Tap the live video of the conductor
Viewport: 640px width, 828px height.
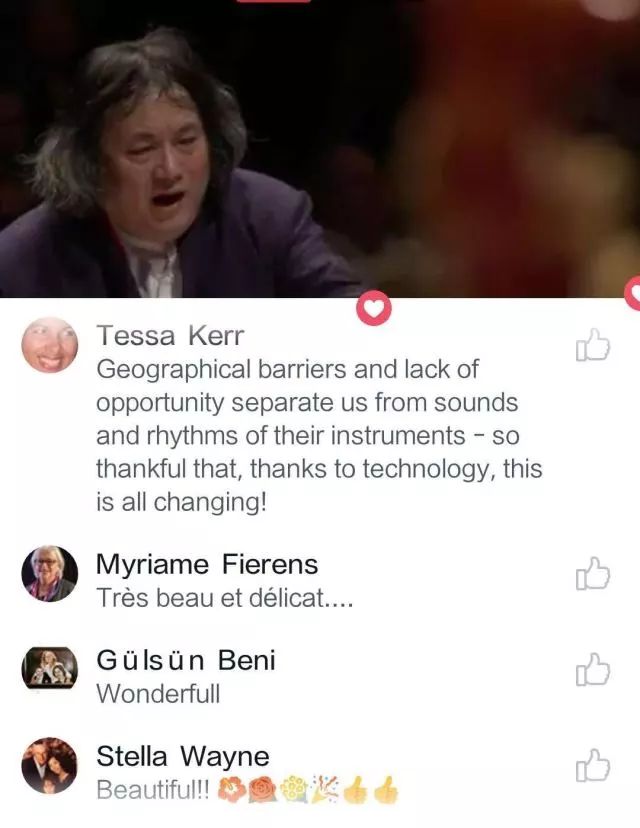(320, 149)
